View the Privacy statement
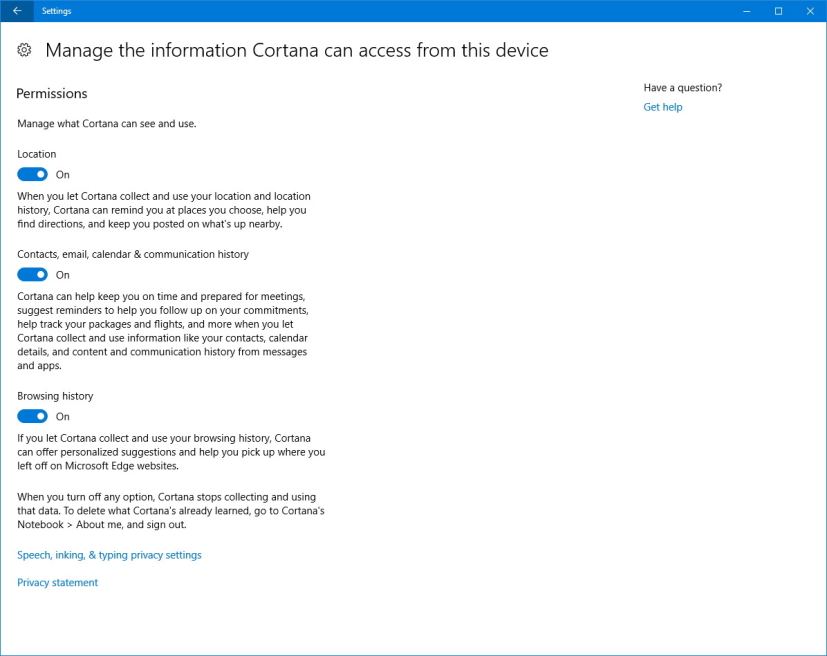Viewport: 827px width, 656px height. [57, 582]
